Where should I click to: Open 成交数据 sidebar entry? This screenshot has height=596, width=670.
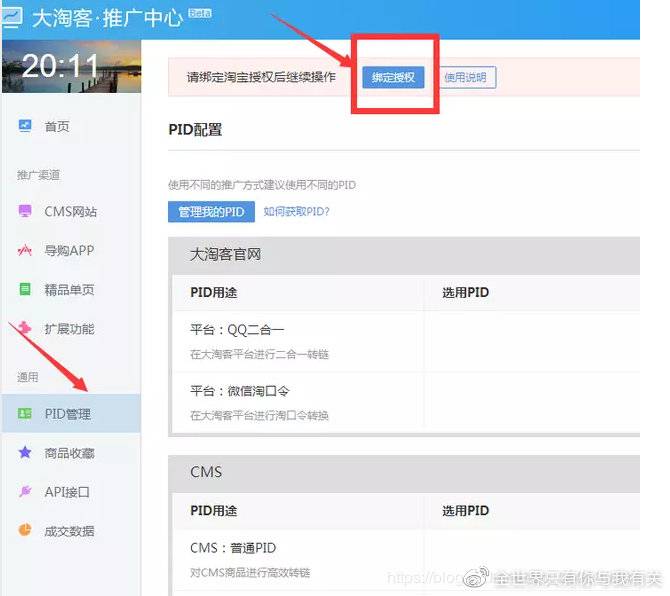69,531
